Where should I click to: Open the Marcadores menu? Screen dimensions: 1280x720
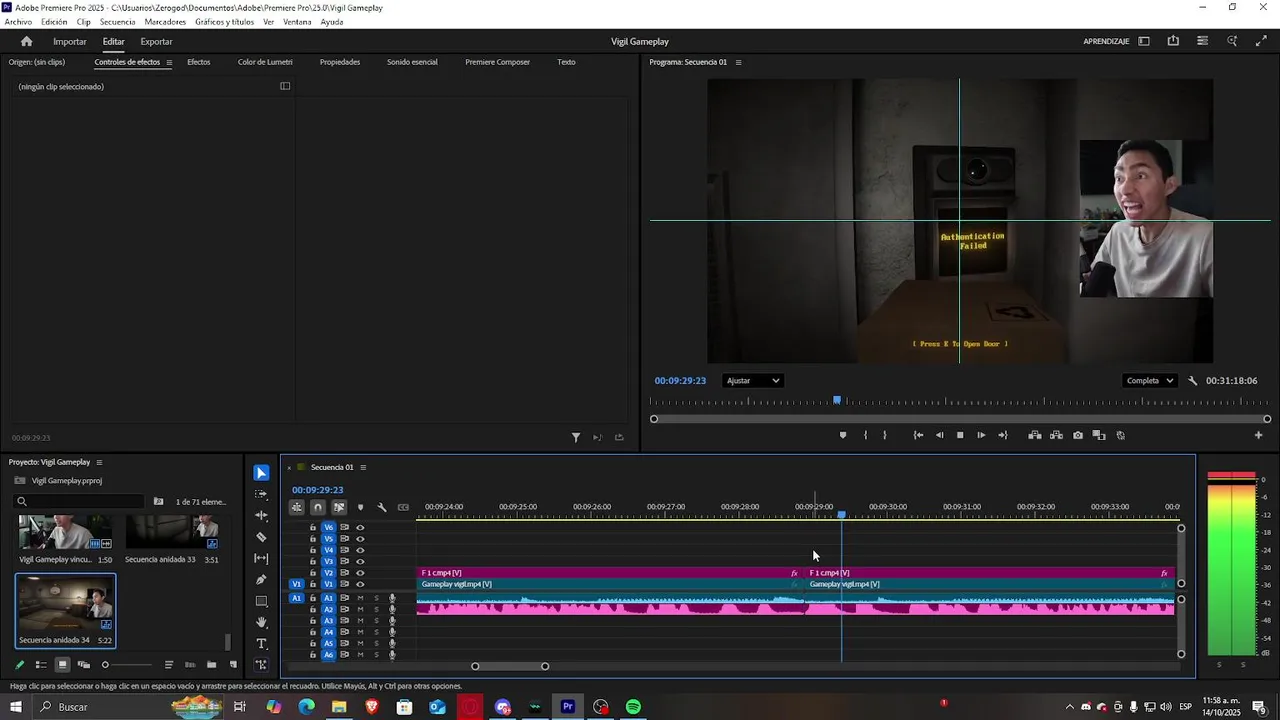[165, 22]
